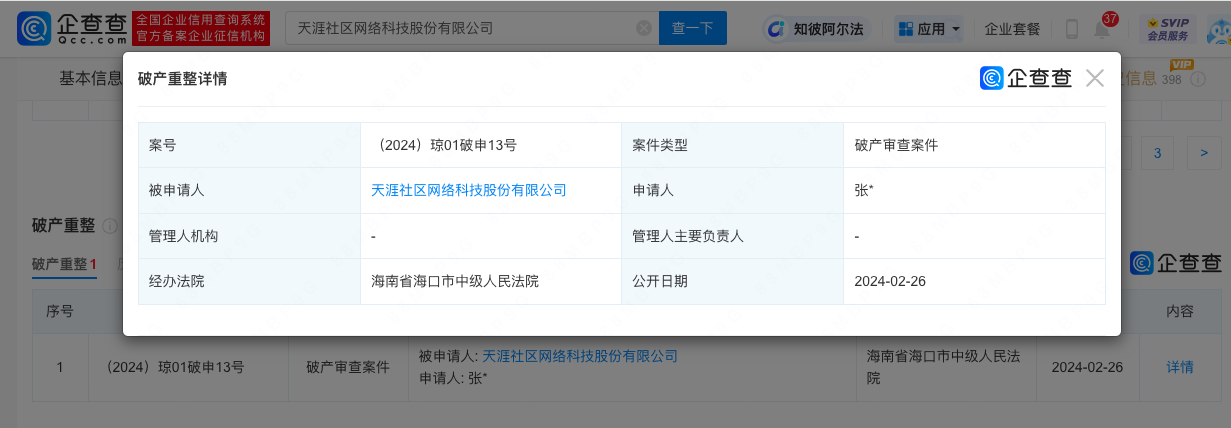Screen dimensions: 1231x428
Task: Select 2024-02-26 in the table row
Action: tap(1087, 367)
